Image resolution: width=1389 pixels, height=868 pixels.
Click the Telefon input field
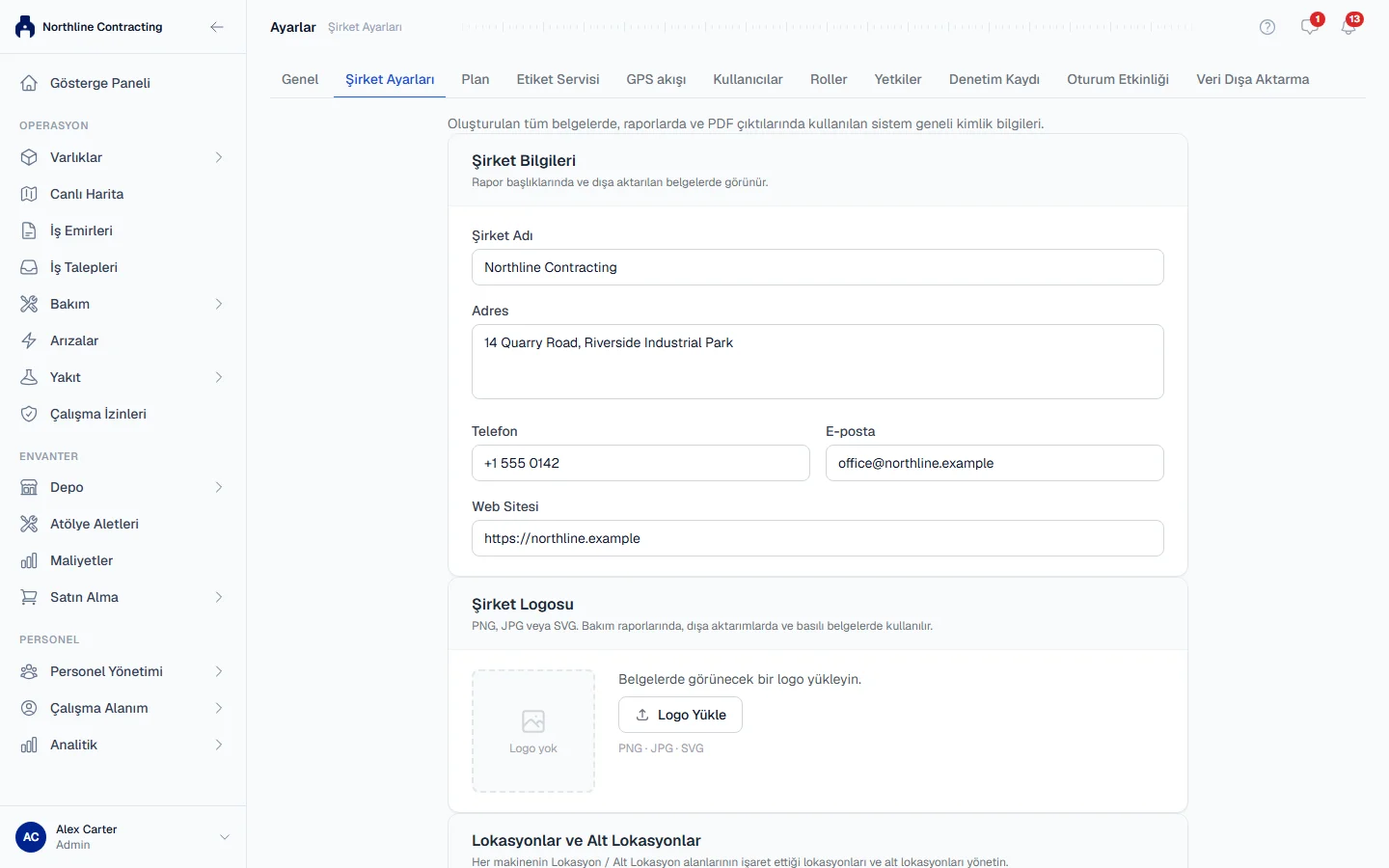click(x=640, y=463)
